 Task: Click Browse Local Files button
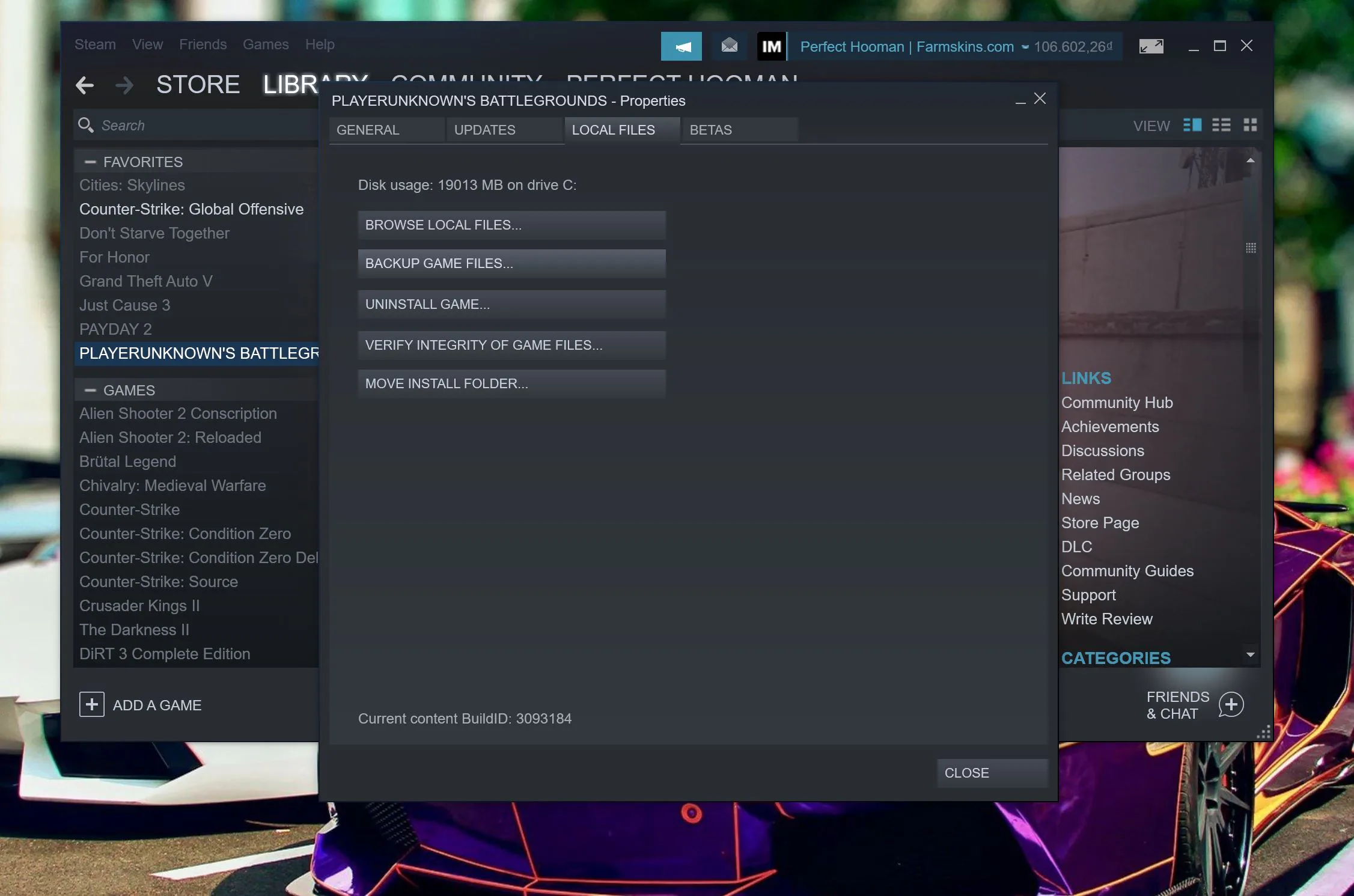pos(511,225)
